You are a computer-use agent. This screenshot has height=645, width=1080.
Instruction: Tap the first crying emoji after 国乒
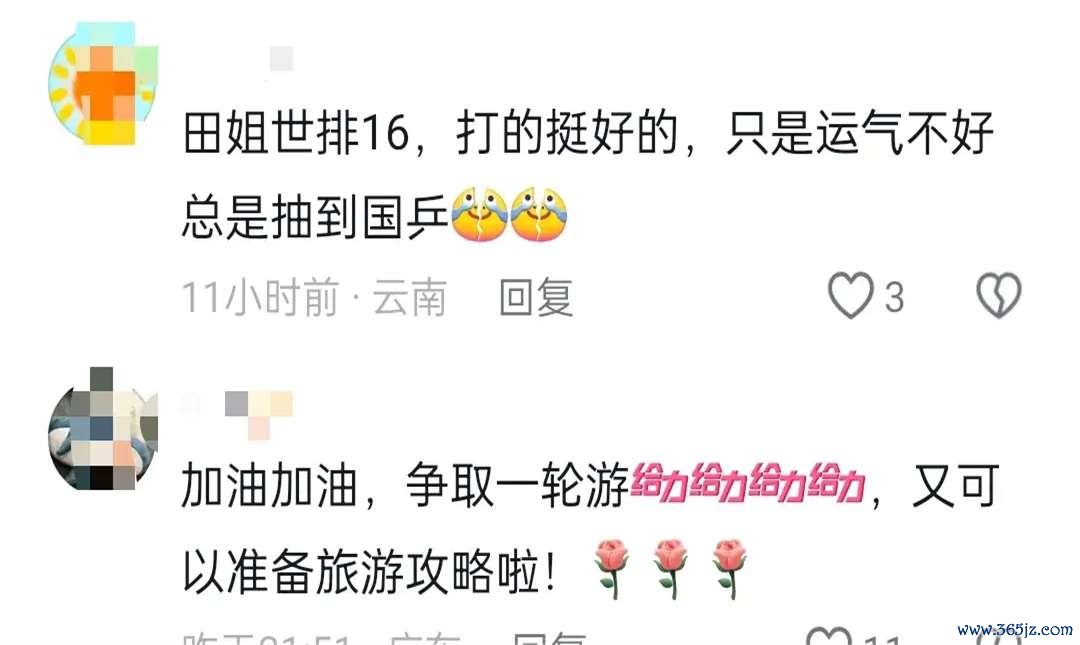point(479,214)
